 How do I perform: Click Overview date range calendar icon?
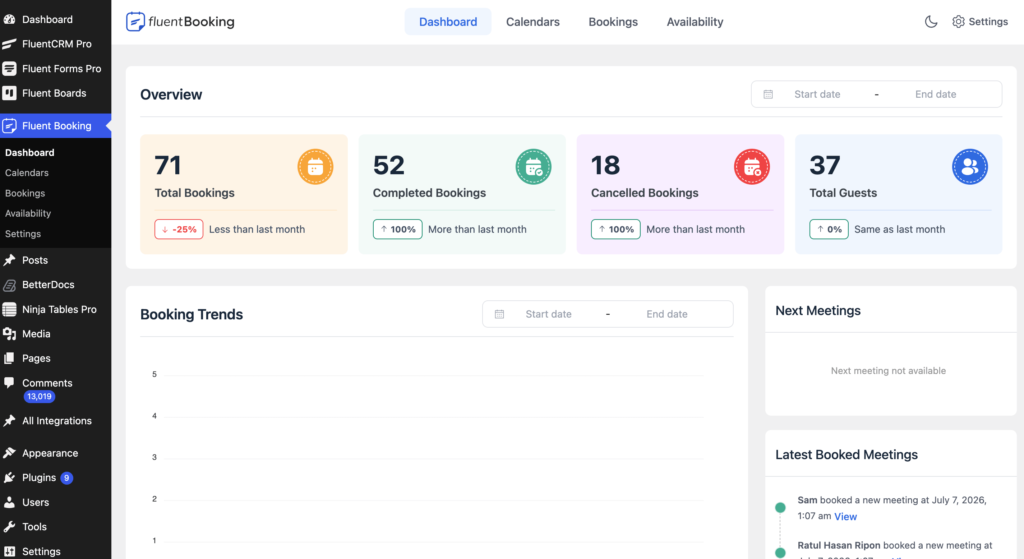coord(768,94)
